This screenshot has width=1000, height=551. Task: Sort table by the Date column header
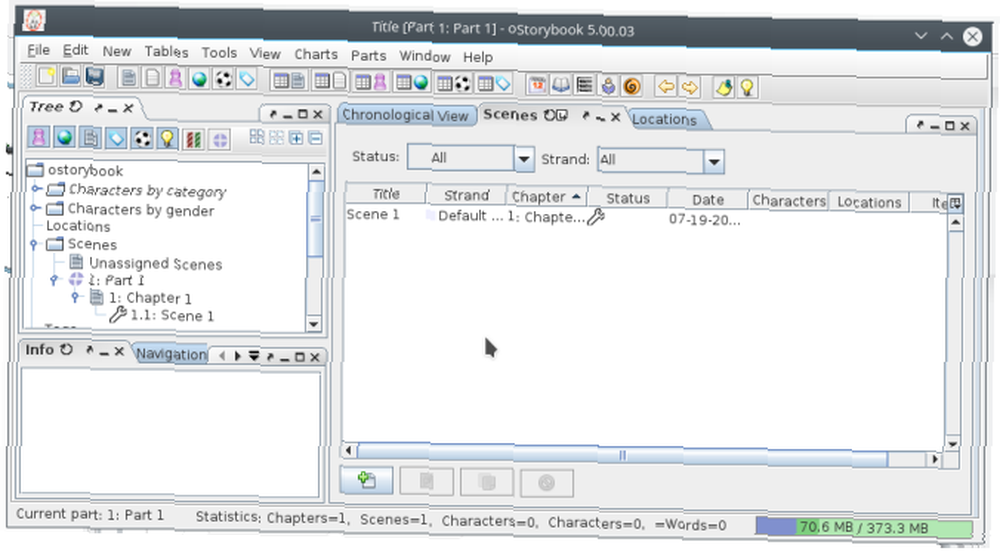coord(708,200)
